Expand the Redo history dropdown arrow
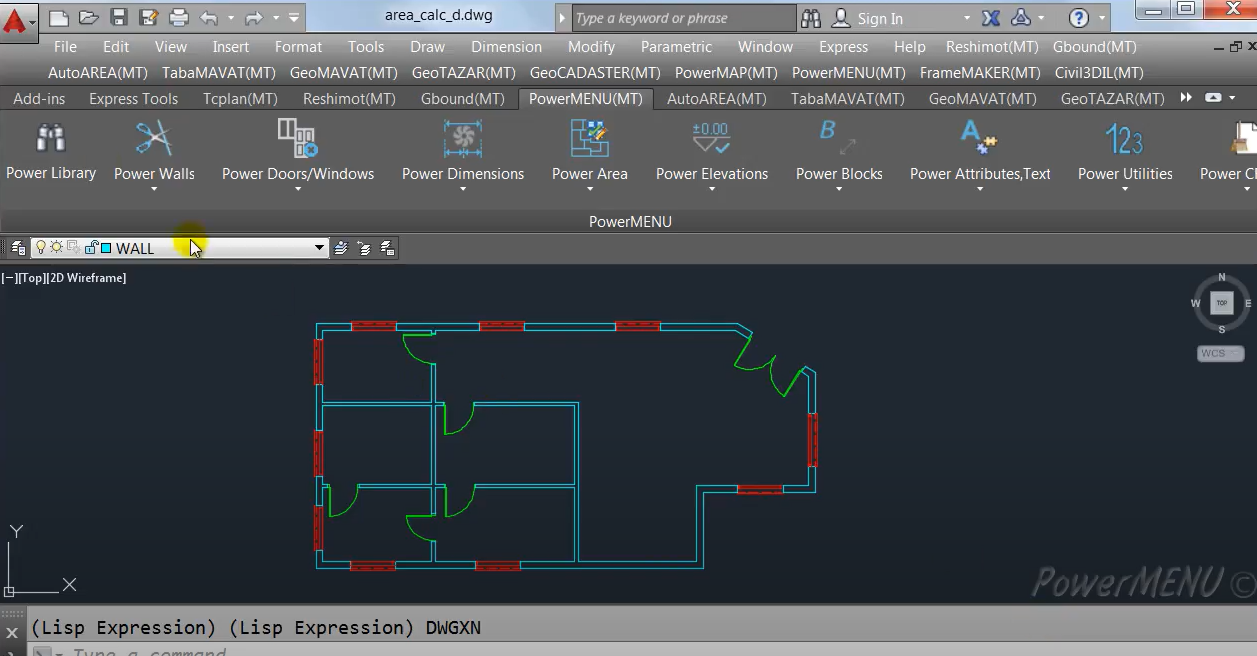The image size is (1257, 656). (x=274, y=18)
